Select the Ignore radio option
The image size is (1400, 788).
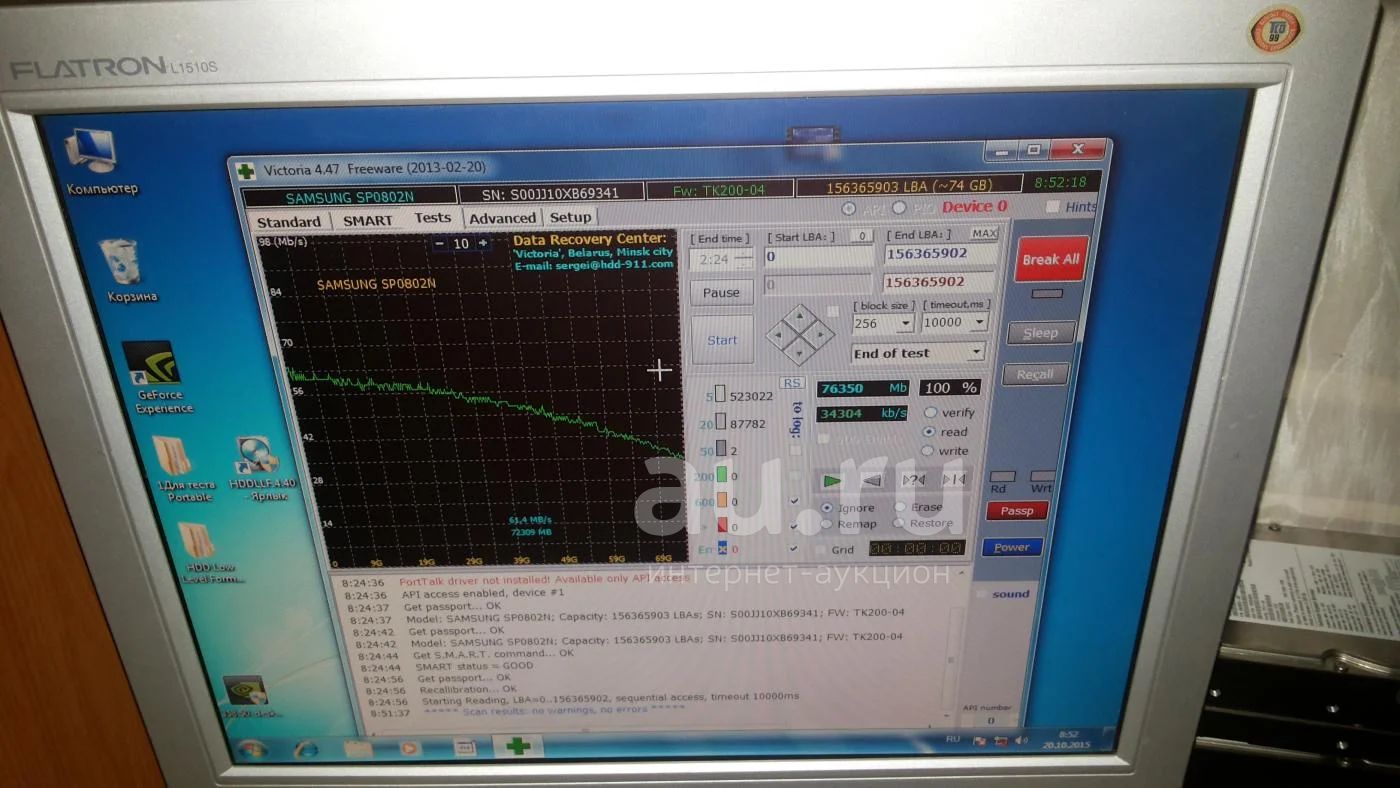coord(827,508)
